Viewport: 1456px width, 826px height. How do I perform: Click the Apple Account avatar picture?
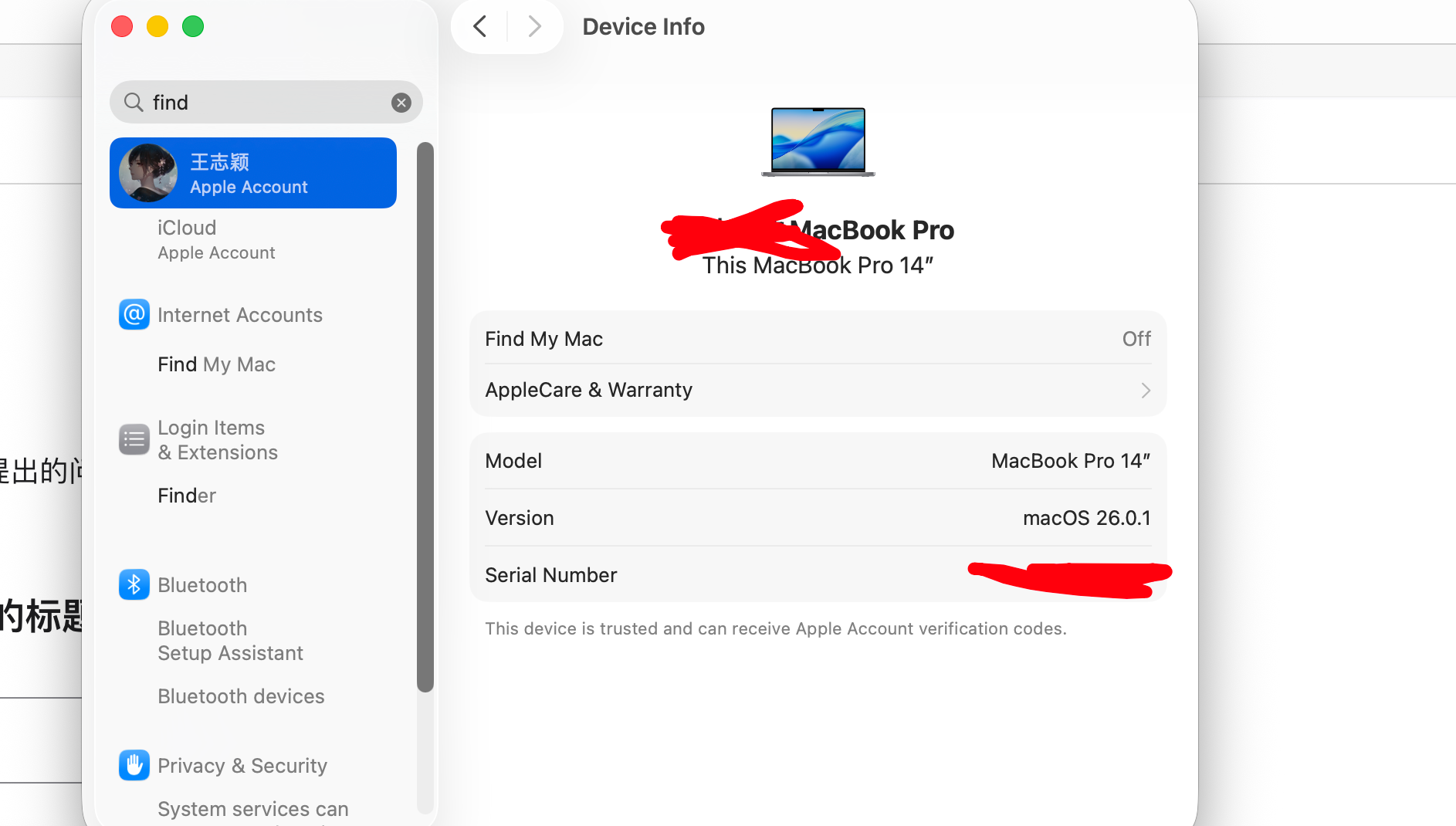click(x=148, y=173)
